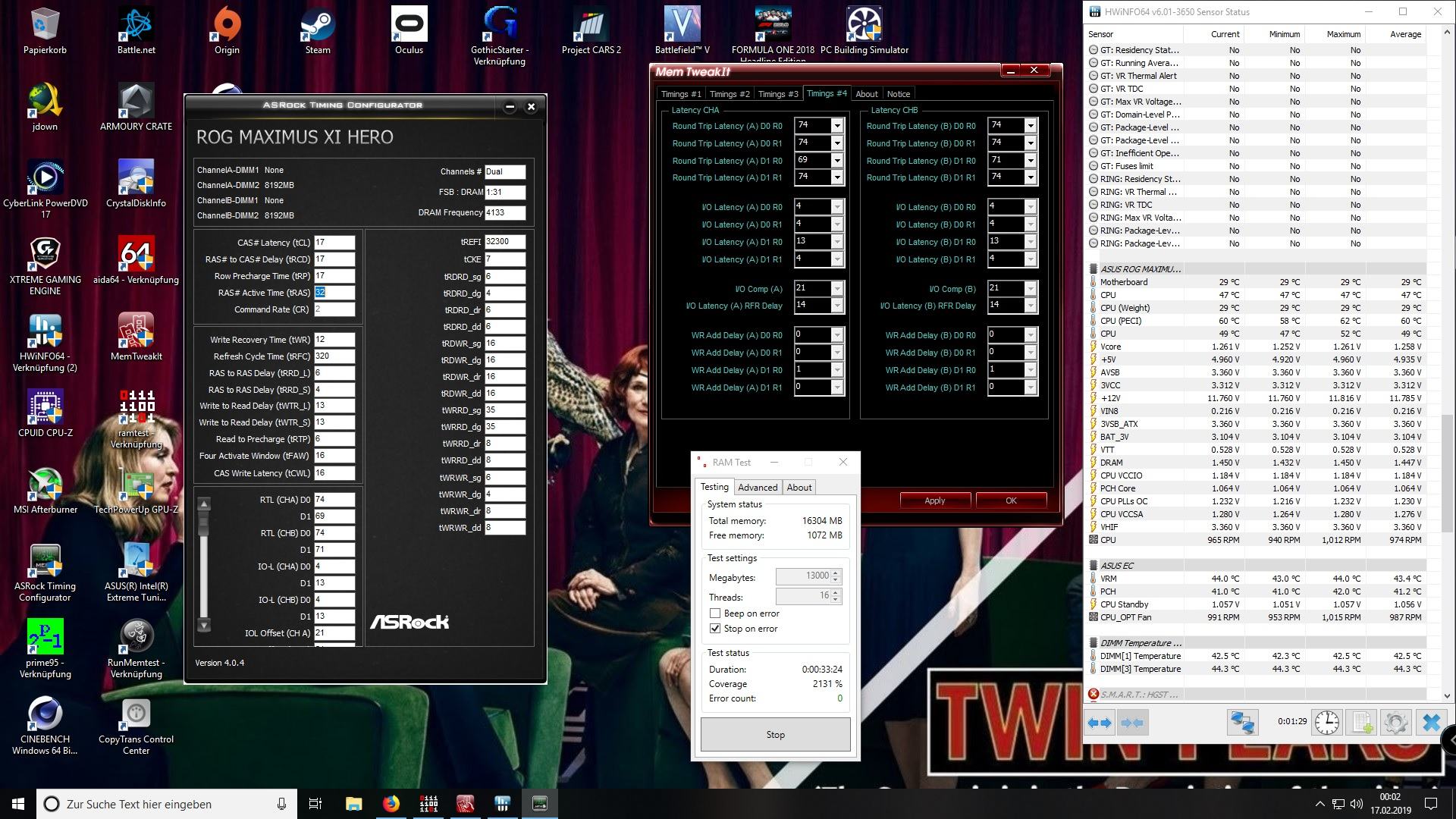Expand the Round Trip Latency (A) D1 R0 dropdown
Screen dimensions: 1456x819
pyautogui.click(x=837, y=161)
